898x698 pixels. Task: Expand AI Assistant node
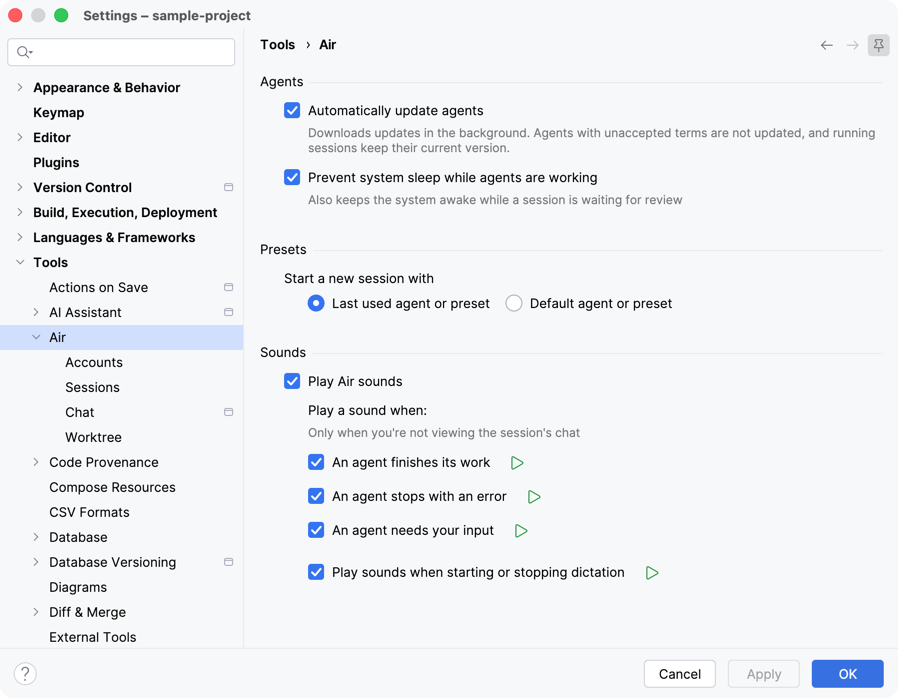[36, 312]
